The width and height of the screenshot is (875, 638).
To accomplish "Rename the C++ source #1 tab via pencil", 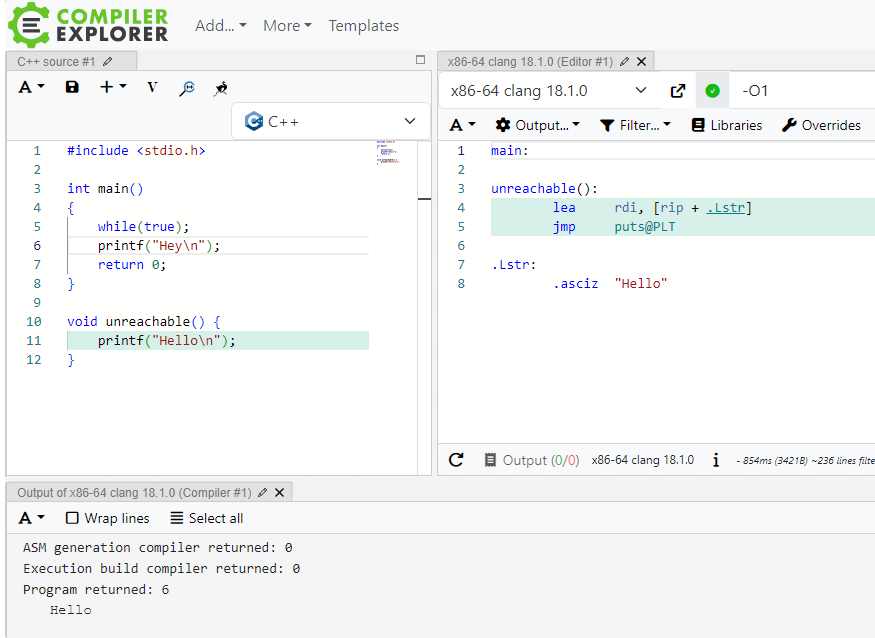I will tap(108, 62).
